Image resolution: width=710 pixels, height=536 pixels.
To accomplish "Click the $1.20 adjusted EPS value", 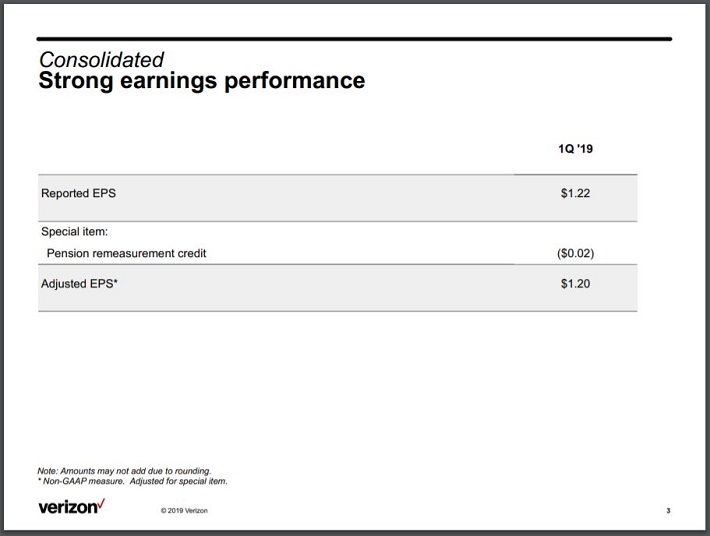I will coord(575,284).
